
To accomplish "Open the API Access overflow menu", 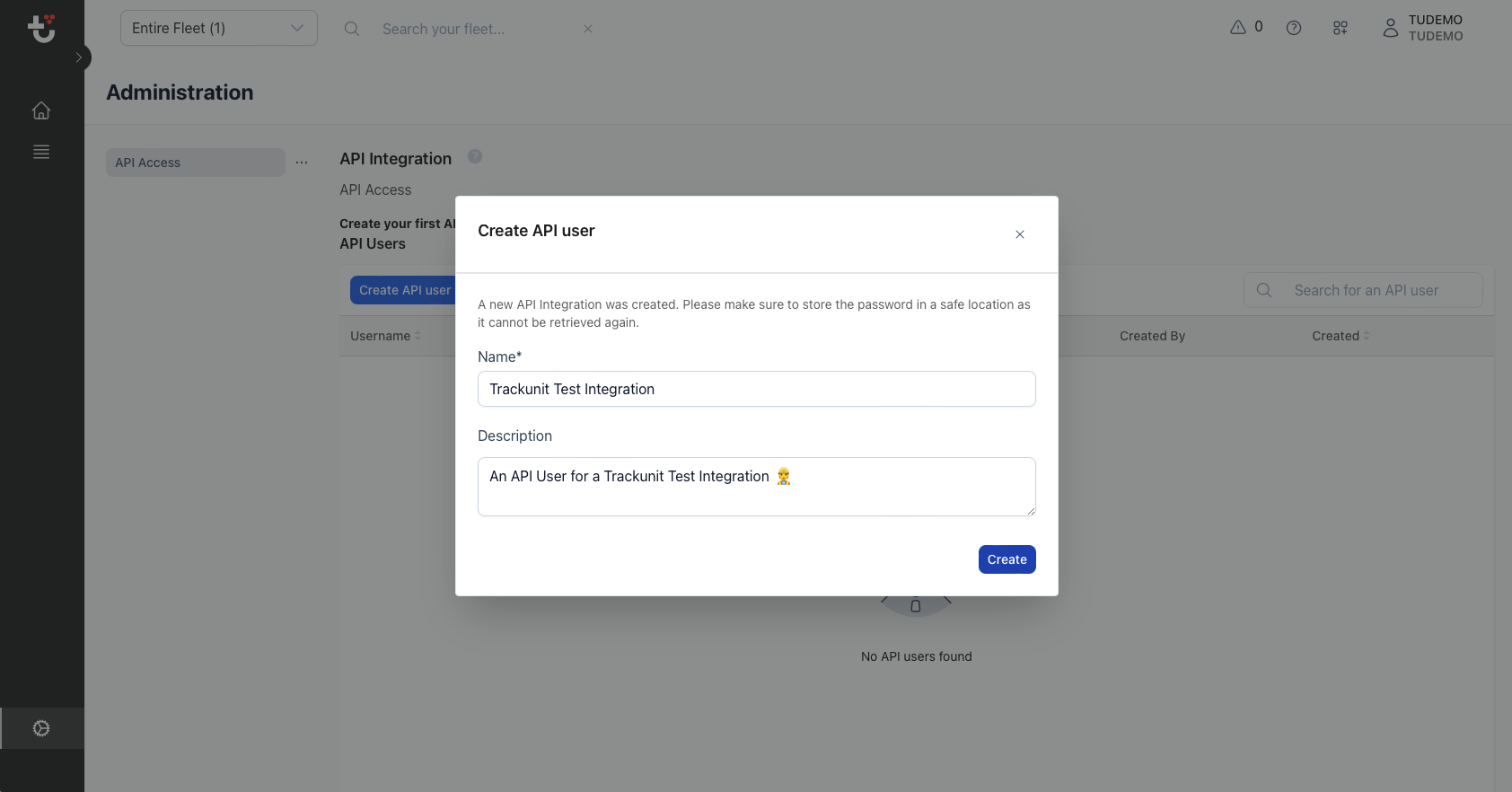I will pos(302,162).
